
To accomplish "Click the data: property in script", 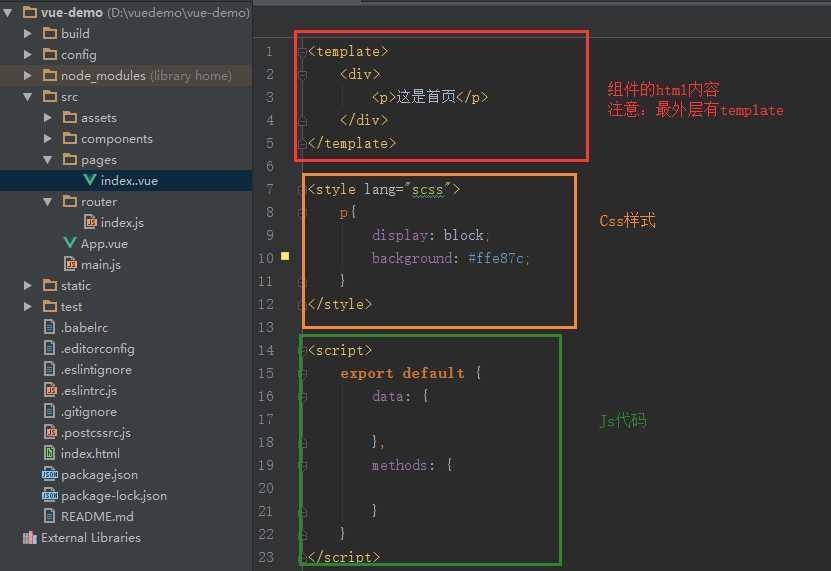I will (x=392, y=397).
